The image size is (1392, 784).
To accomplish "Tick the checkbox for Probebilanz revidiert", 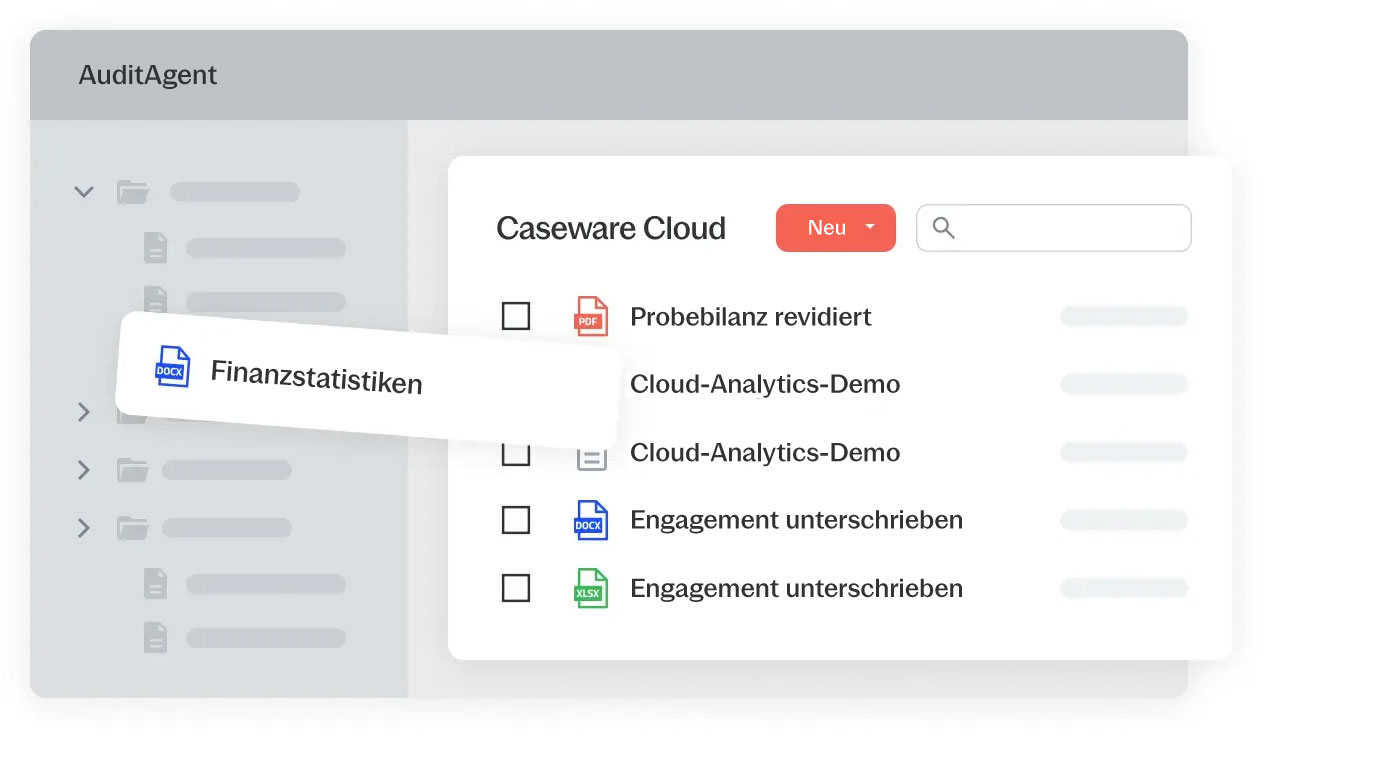I will coord(516,316).
